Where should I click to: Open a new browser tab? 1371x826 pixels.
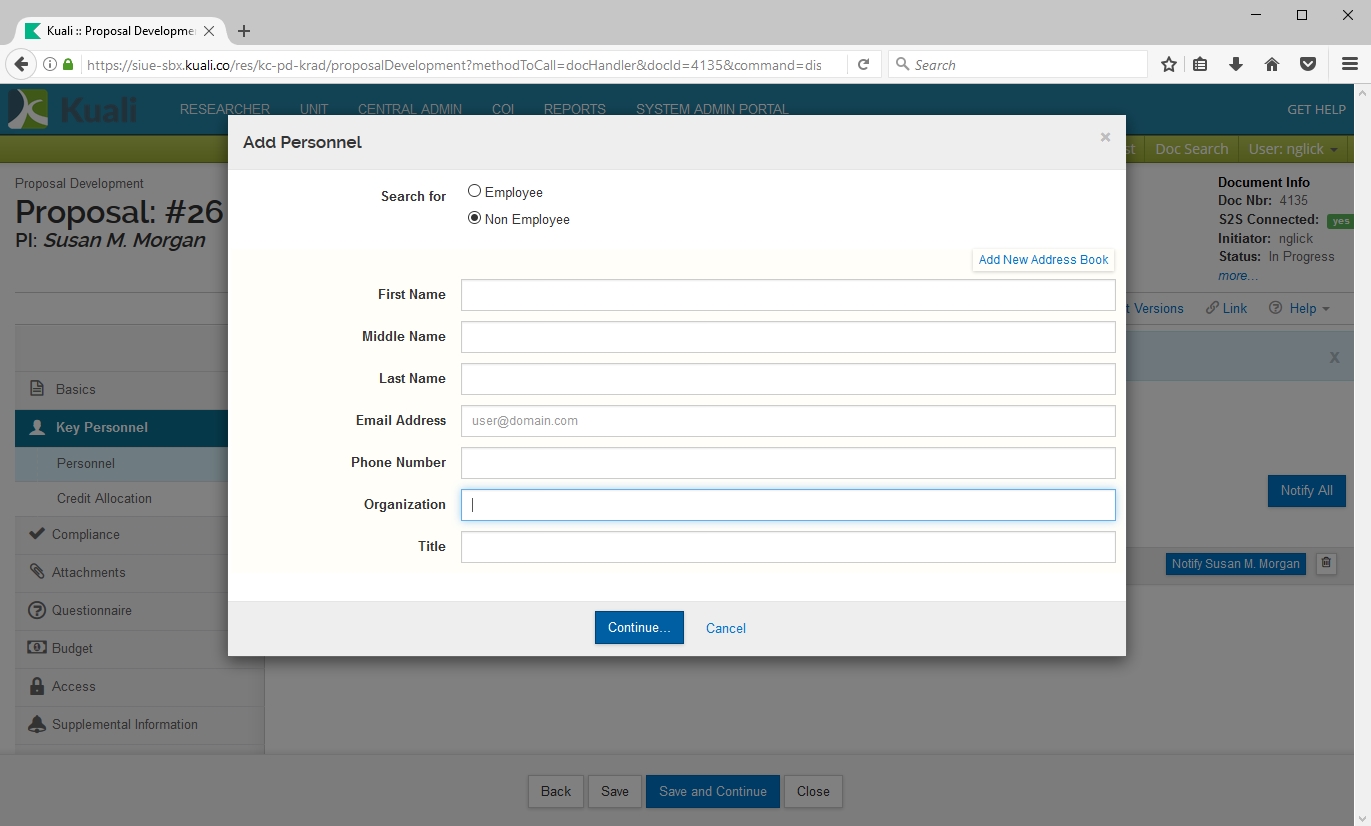coord(244,31)
